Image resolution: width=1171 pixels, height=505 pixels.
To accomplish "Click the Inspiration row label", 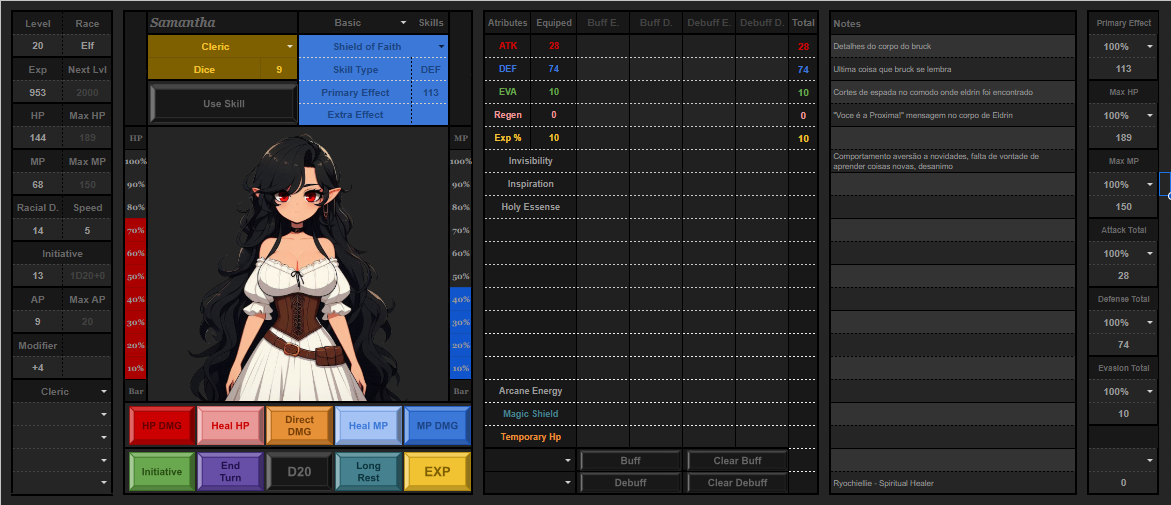I will [x=530, y=184].
